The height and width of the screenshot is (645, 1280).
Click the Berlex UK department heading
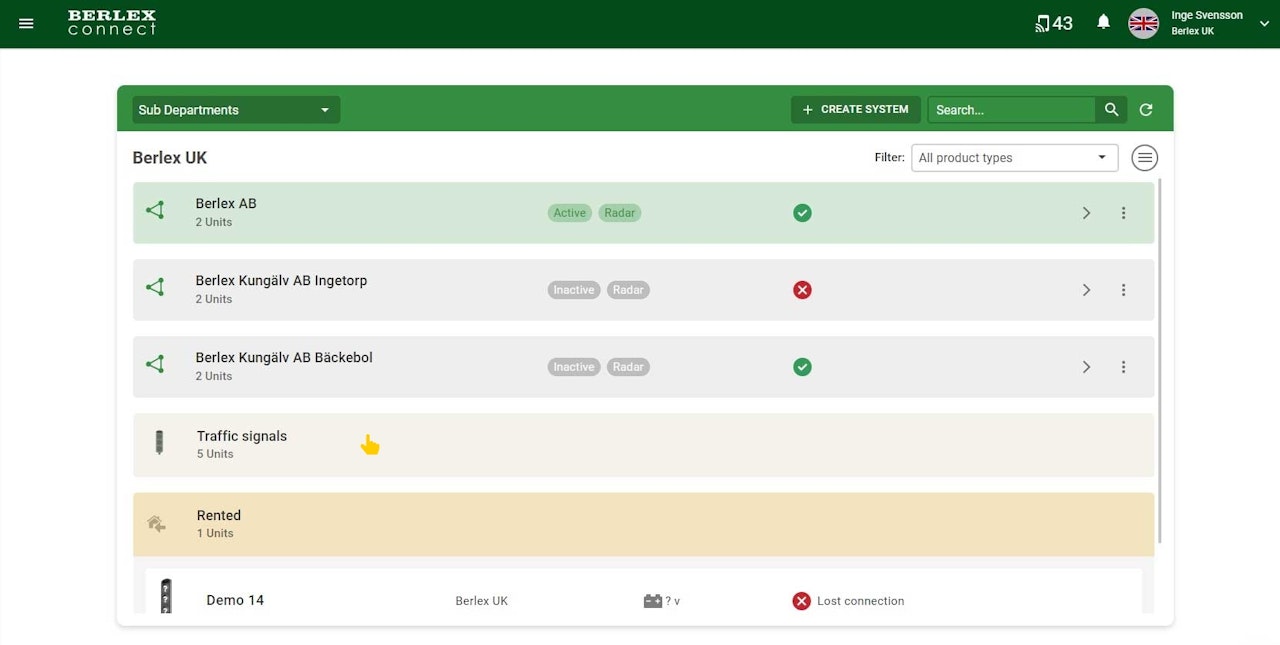click(x=170, y=158)
